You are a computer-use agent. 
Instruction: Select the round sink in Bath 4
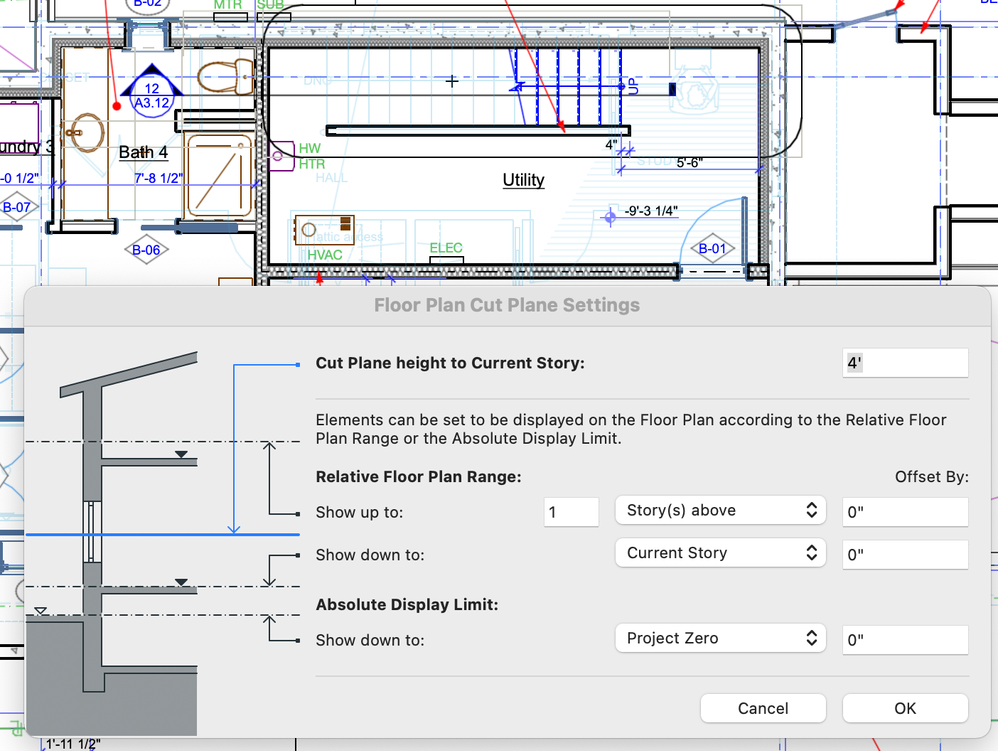tap(86, 132)
